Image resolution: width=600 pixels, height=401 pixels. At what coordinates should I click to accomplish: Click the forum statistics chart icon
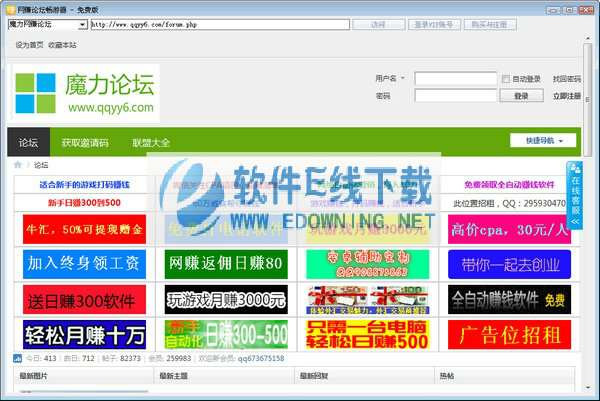click(18, 357)
